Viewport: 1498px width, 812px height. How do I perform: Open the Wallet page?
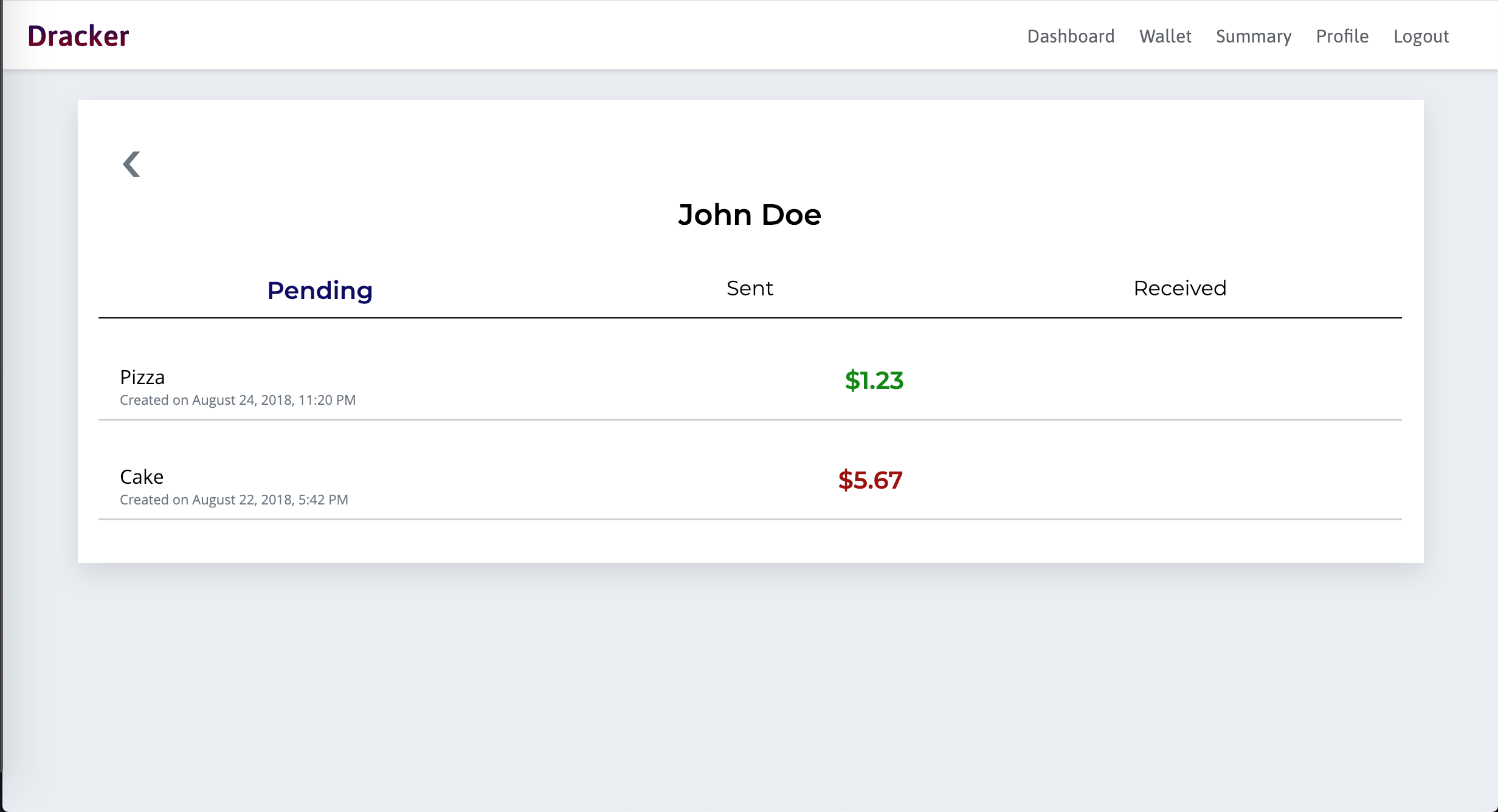[1165, 36]
